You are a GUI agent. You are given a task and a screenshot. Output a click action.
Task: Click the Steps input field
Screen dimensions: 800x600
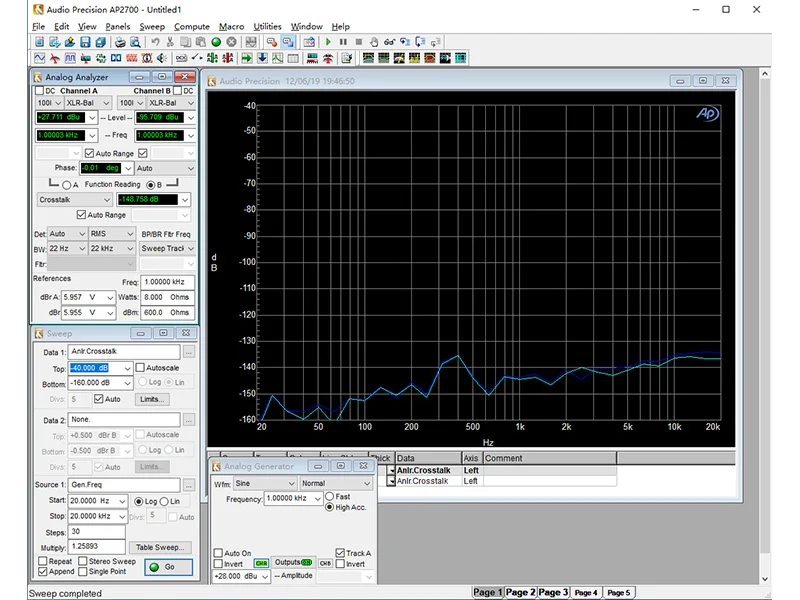coord(97,532)
